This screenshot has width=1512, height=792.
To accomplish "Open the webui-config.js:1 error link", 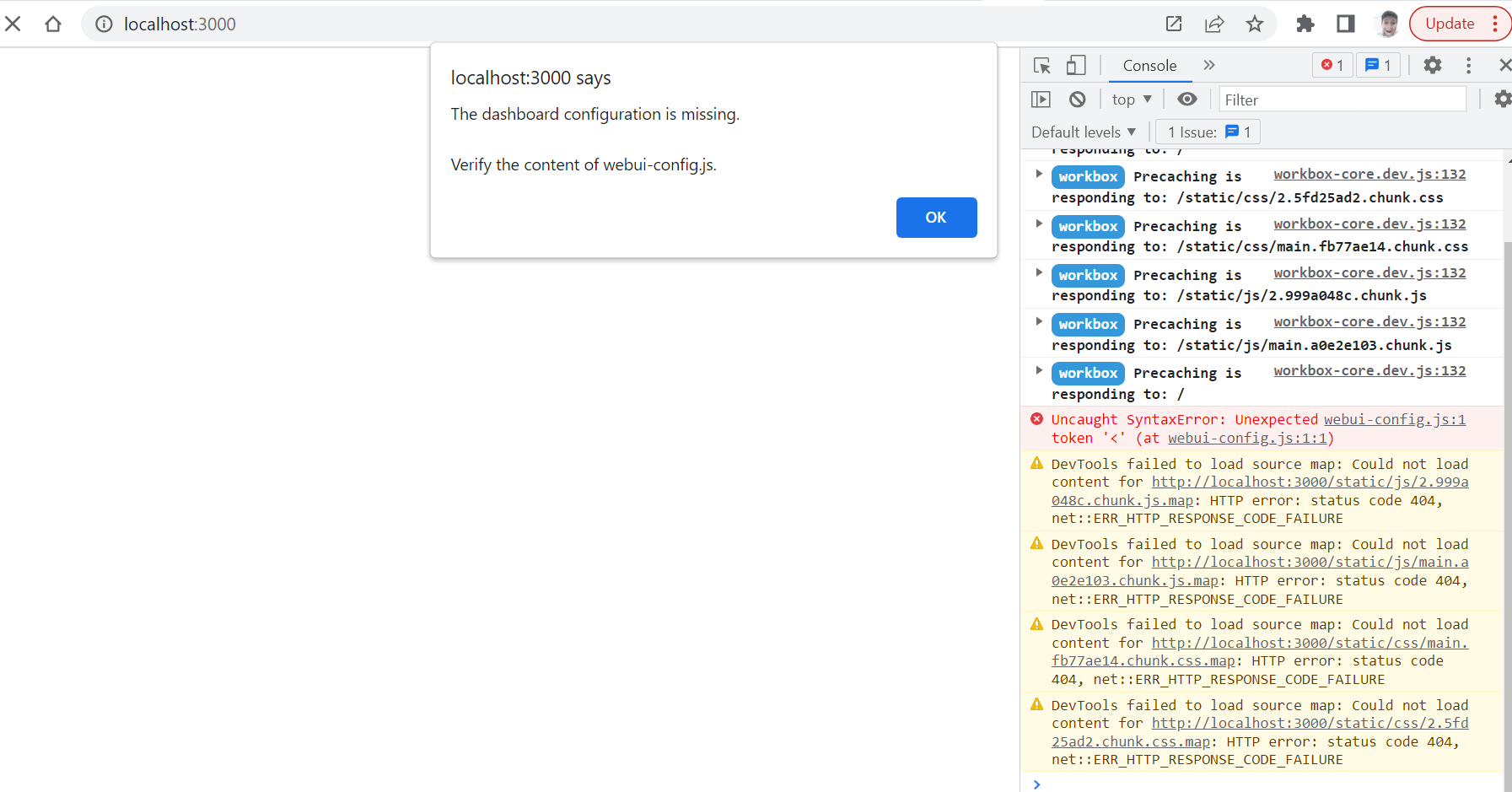I will 1395,419.
